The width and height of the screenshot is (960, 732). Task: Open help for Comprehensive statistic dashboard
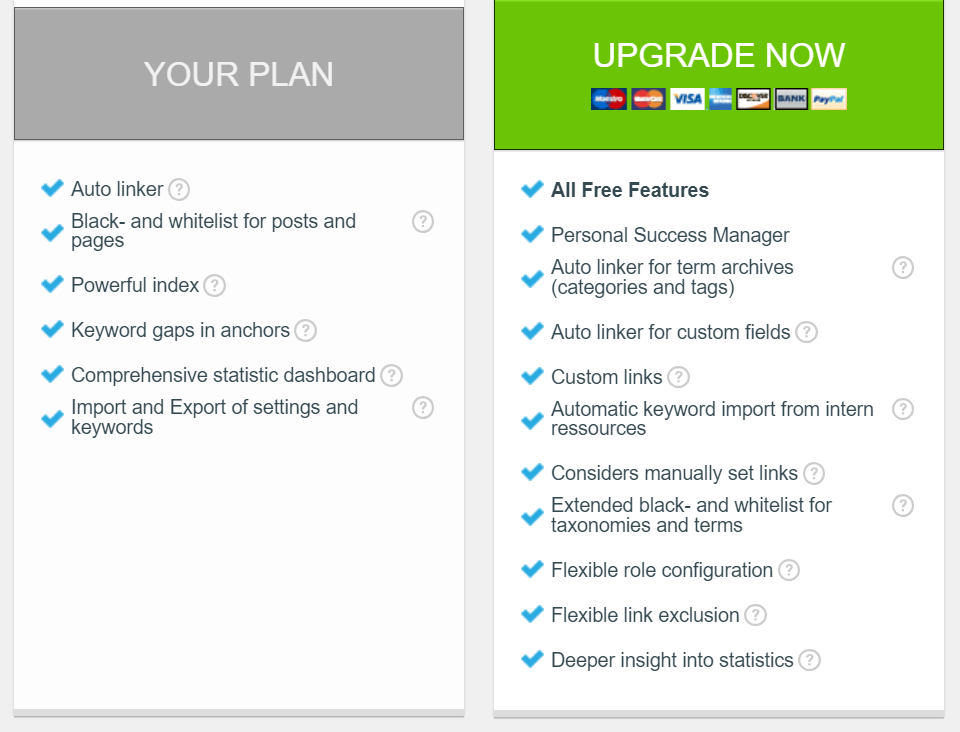tap(391, 375)
